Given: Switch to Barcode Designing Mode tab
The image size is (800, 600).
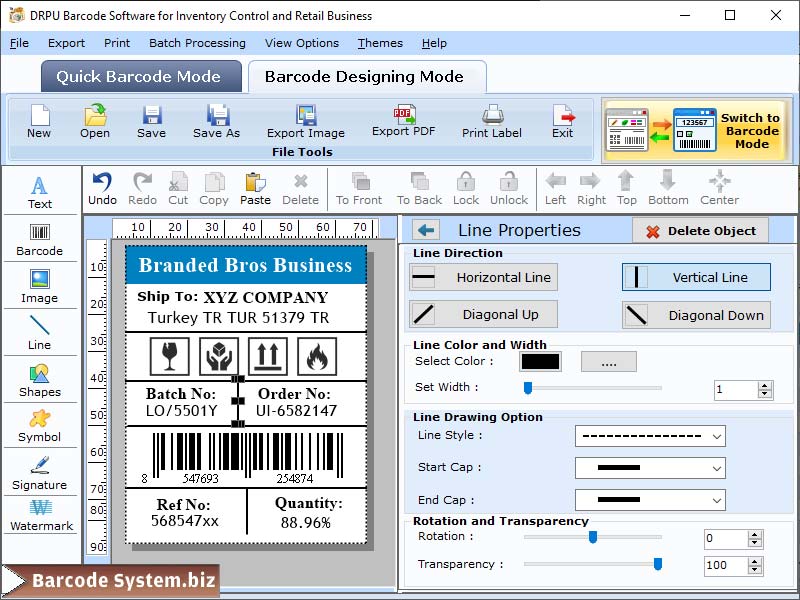Looking at the screenshot, I should click(x=367, y=77).
